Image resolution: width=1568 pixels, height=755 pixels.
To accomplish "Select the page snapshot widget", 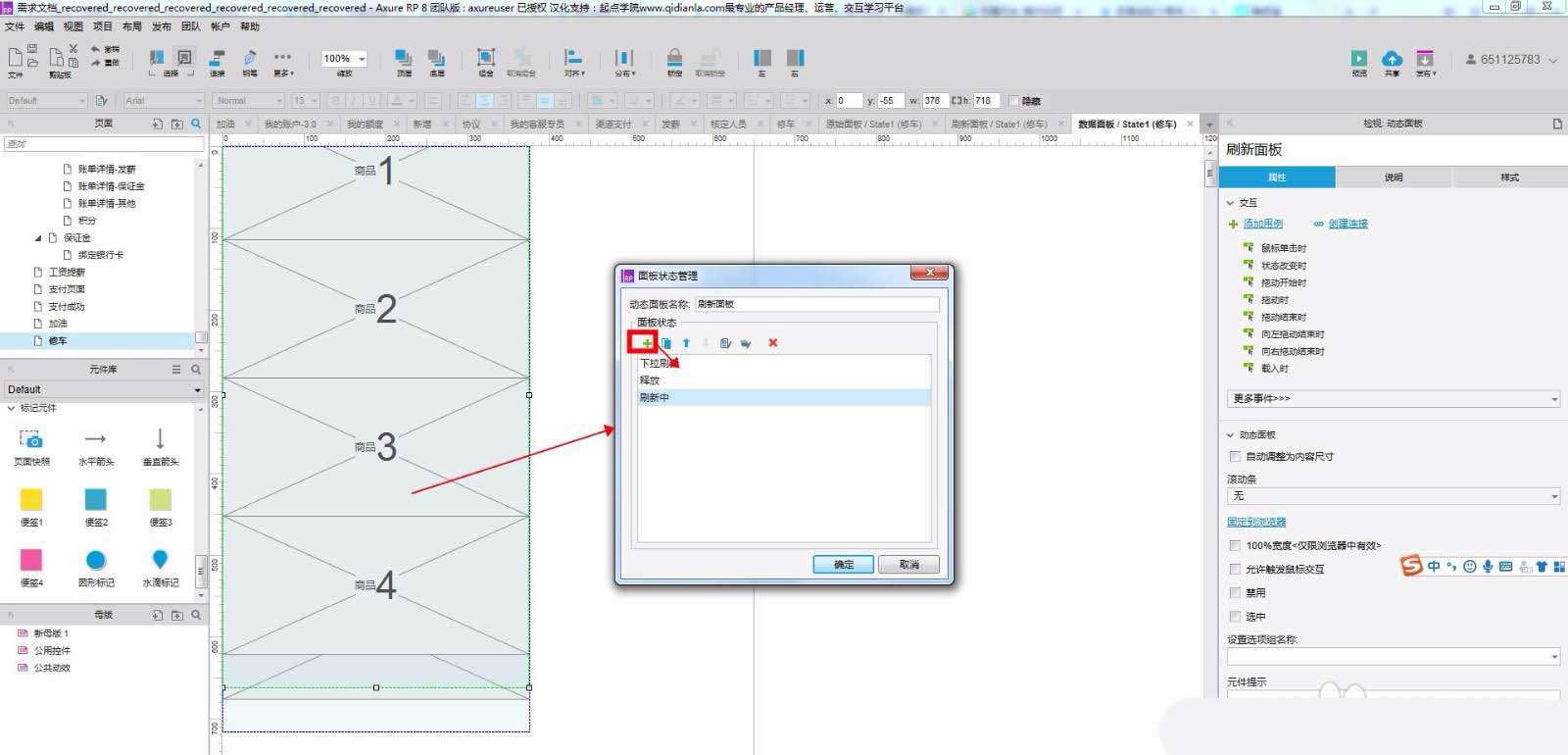I will pos(31,439).
